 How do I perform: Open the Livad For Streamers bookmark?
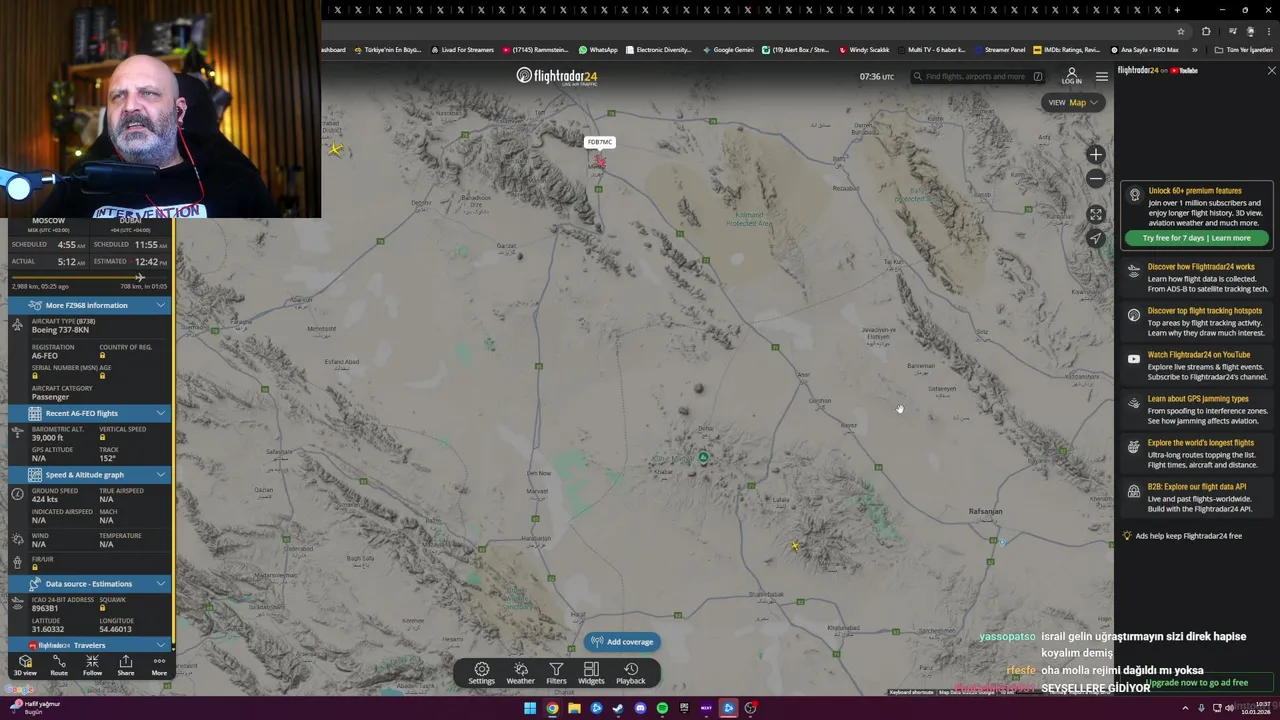[x=462, y=49]
